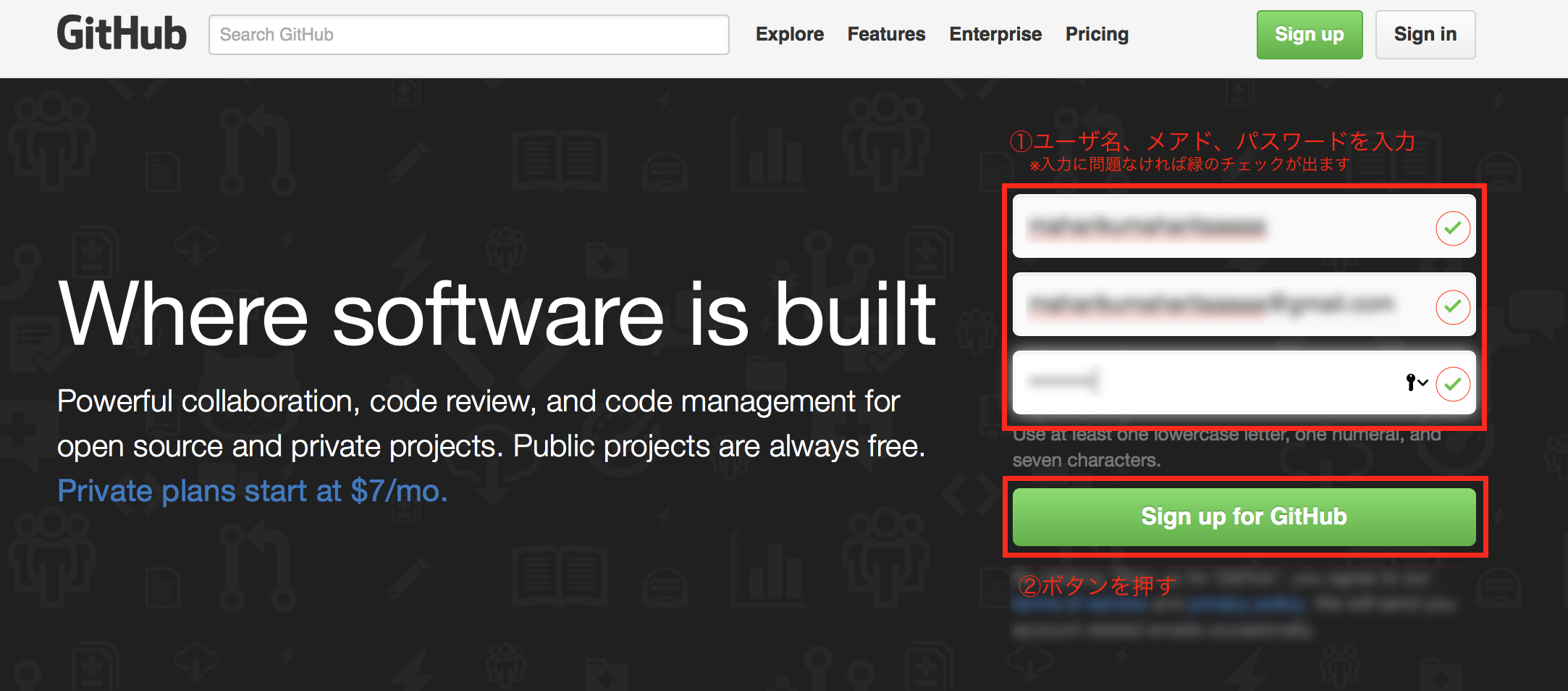Click the Sign up for GitHub button
1568x691 pixels.
(x=1244, y=516)
